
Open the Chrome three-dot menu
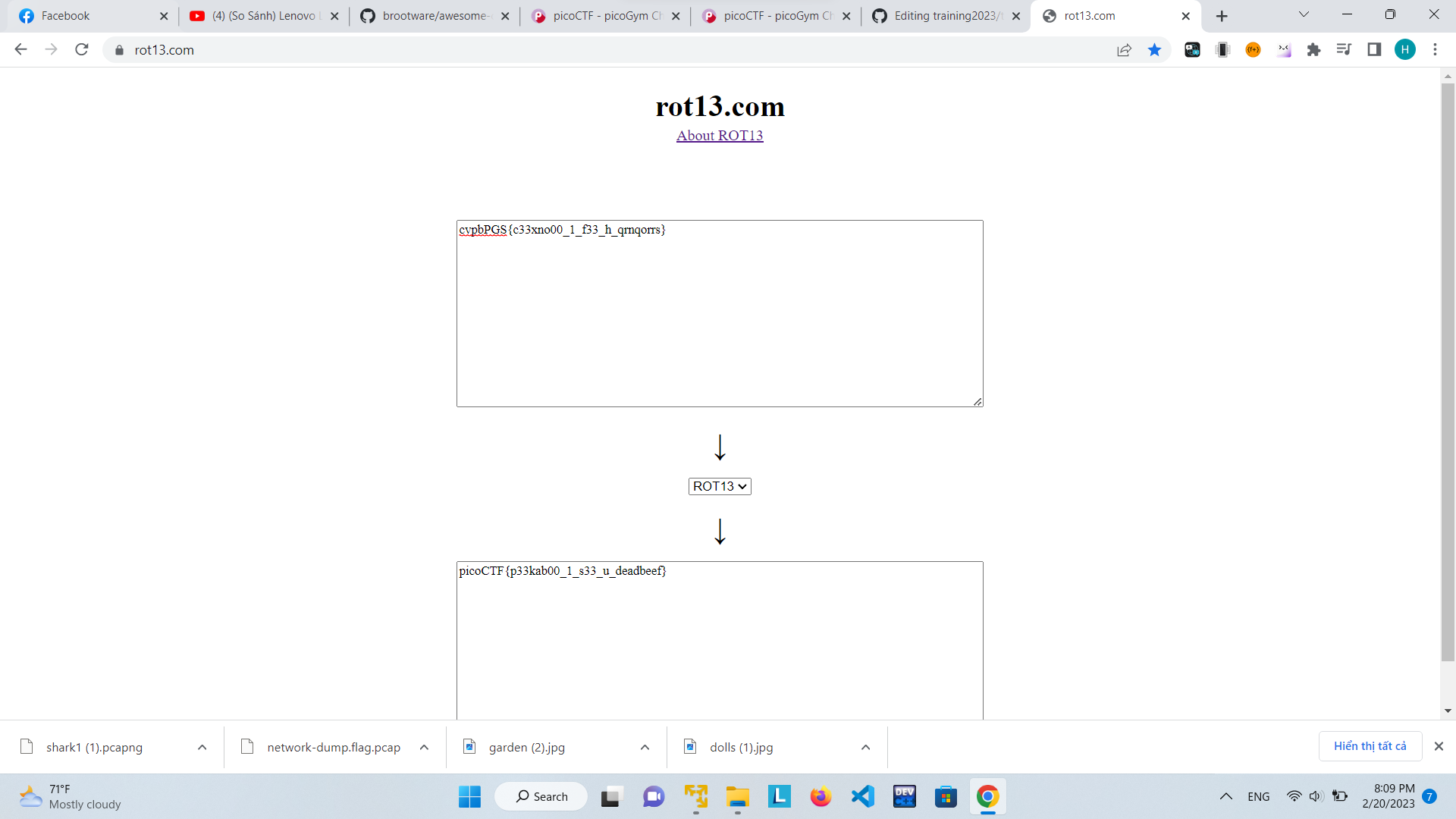(1435, 50)
